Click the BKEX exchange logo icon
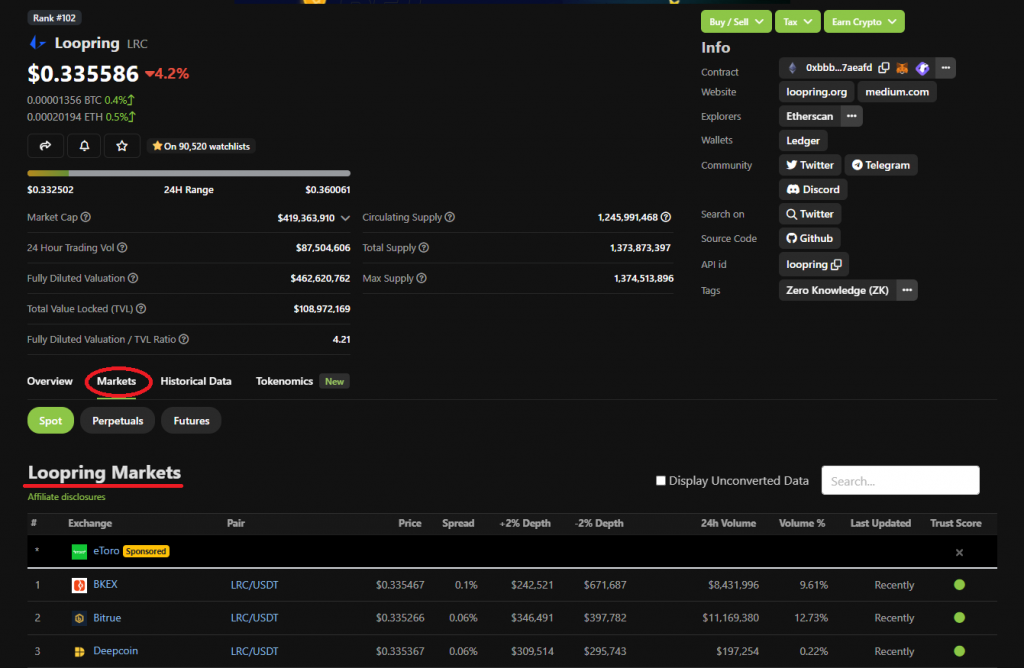The height and width of the screenshot is (668, 1024). click(79, 585)
